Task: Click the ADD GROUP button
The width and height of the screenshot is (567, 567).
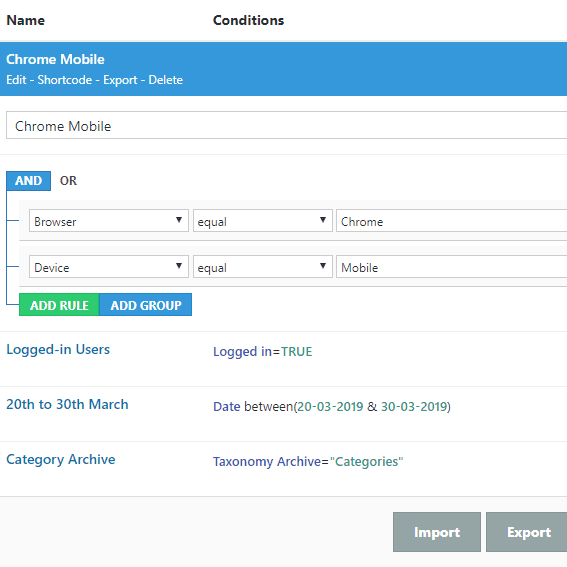Action: pyautogui.click(x=146, y=305)
